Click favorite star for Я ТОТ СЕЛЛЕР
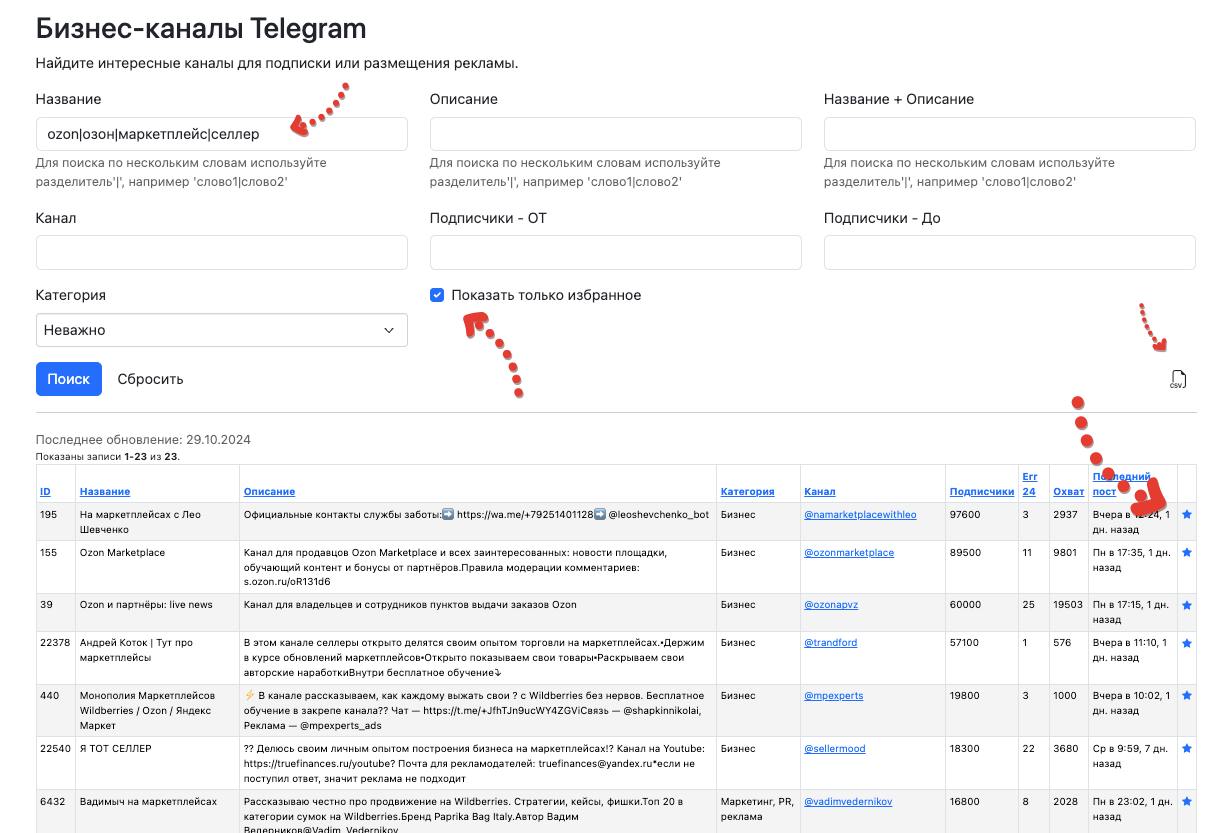Image resolution: width=1223 pixels, height=833 pixels. pyautogui.click(x=1187, y=747)
